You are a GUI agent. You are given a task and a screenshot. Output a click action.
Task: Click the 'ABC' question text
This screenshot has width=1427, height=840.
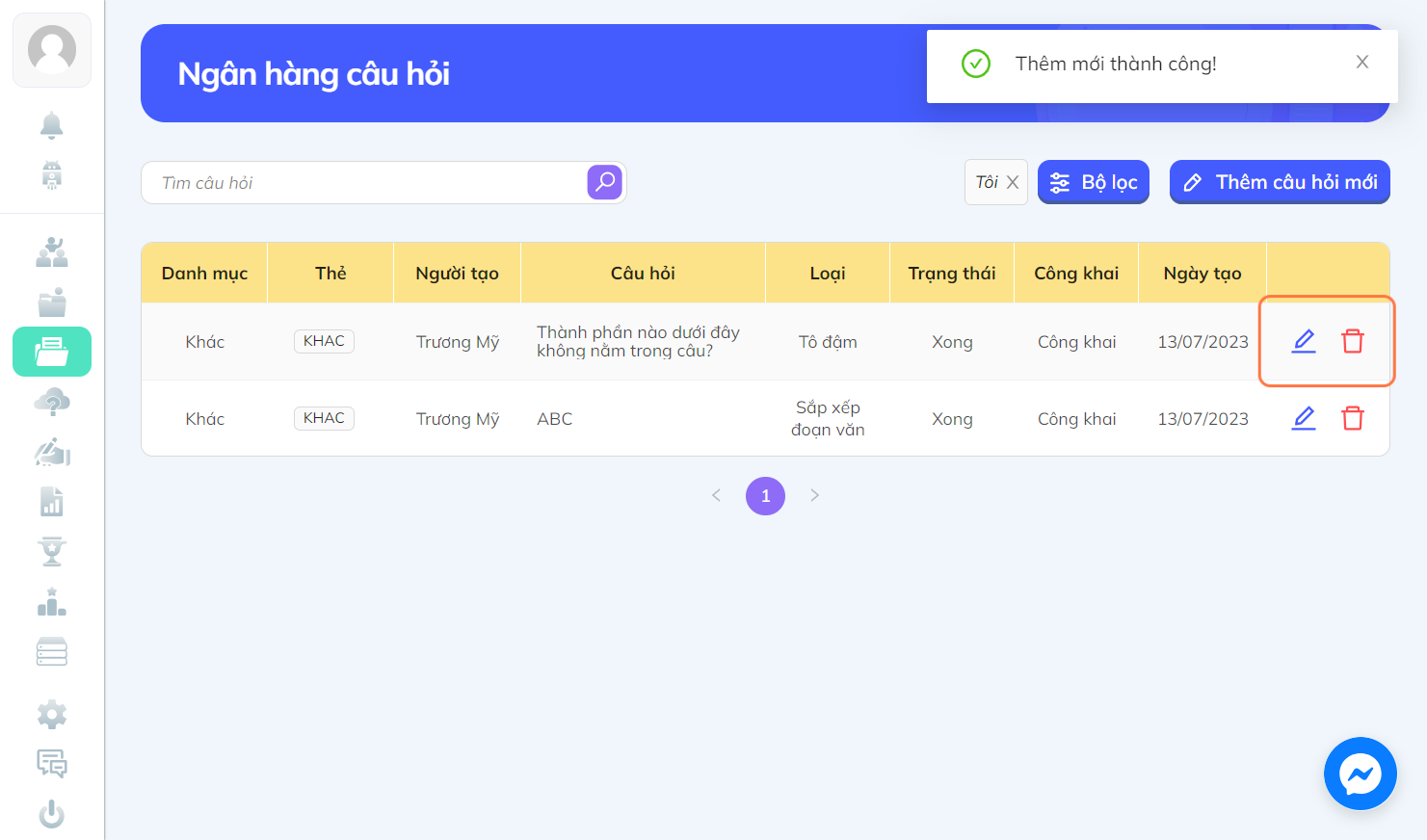click(x=555, y=419)
